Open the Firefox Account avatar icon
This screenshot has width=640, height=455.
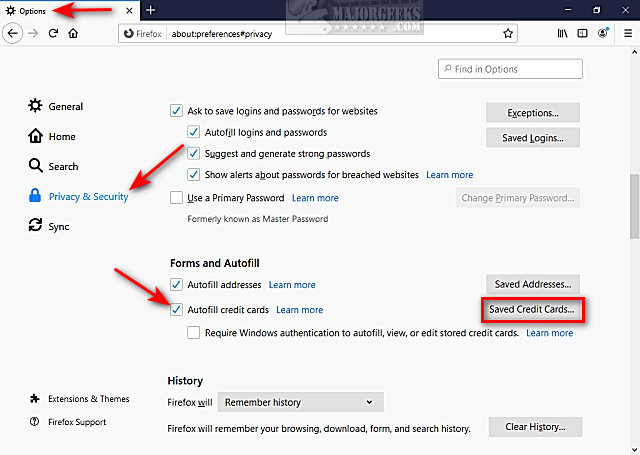pos(603,33)
